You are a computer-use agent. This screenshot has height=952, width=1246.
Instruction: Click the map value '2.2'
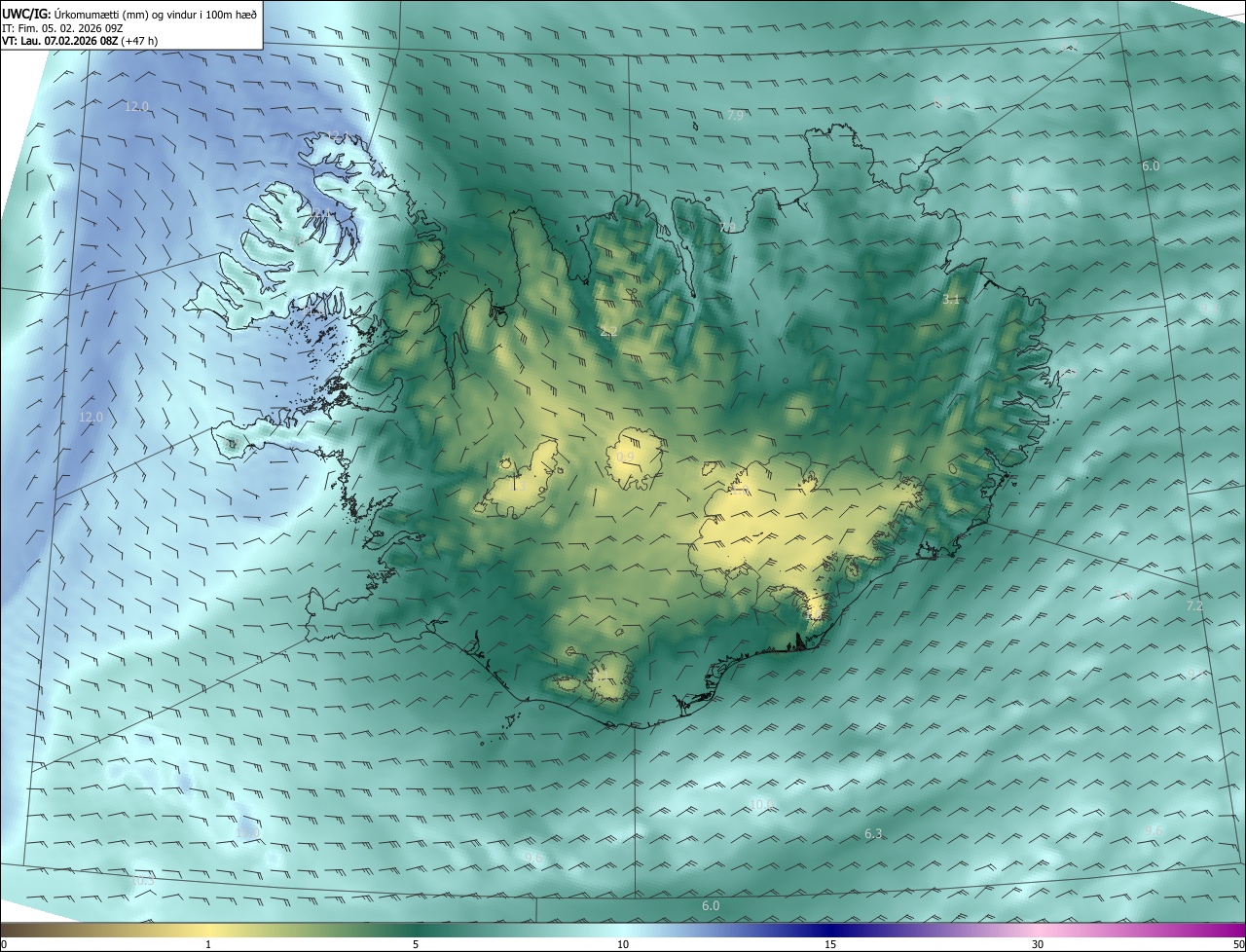[609, 332]
